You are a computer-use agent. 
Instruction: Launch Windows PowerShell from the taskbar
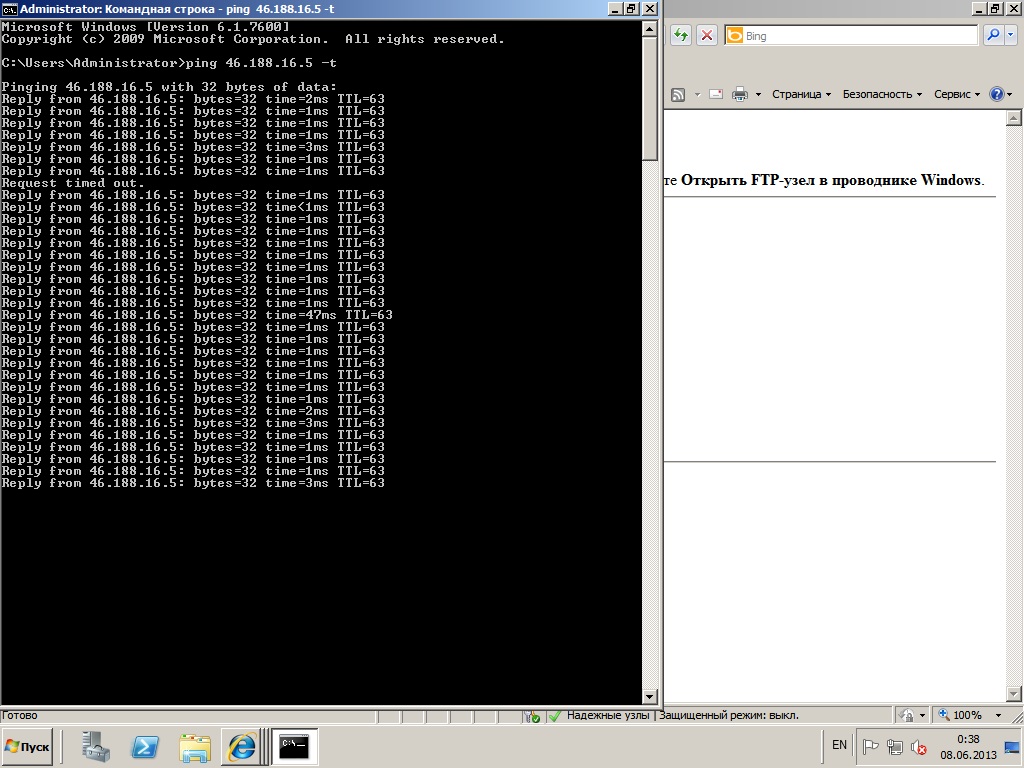coord(146,745)
